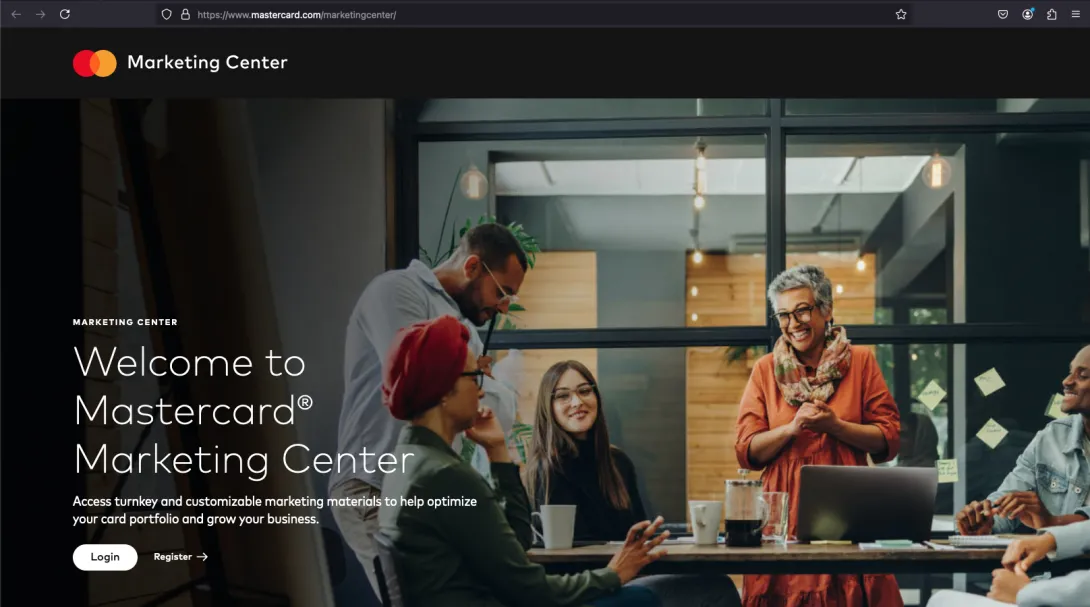Click the Welcome to Mastercard heading
This screenshot has height=607, width=1090.
[243, 411]
